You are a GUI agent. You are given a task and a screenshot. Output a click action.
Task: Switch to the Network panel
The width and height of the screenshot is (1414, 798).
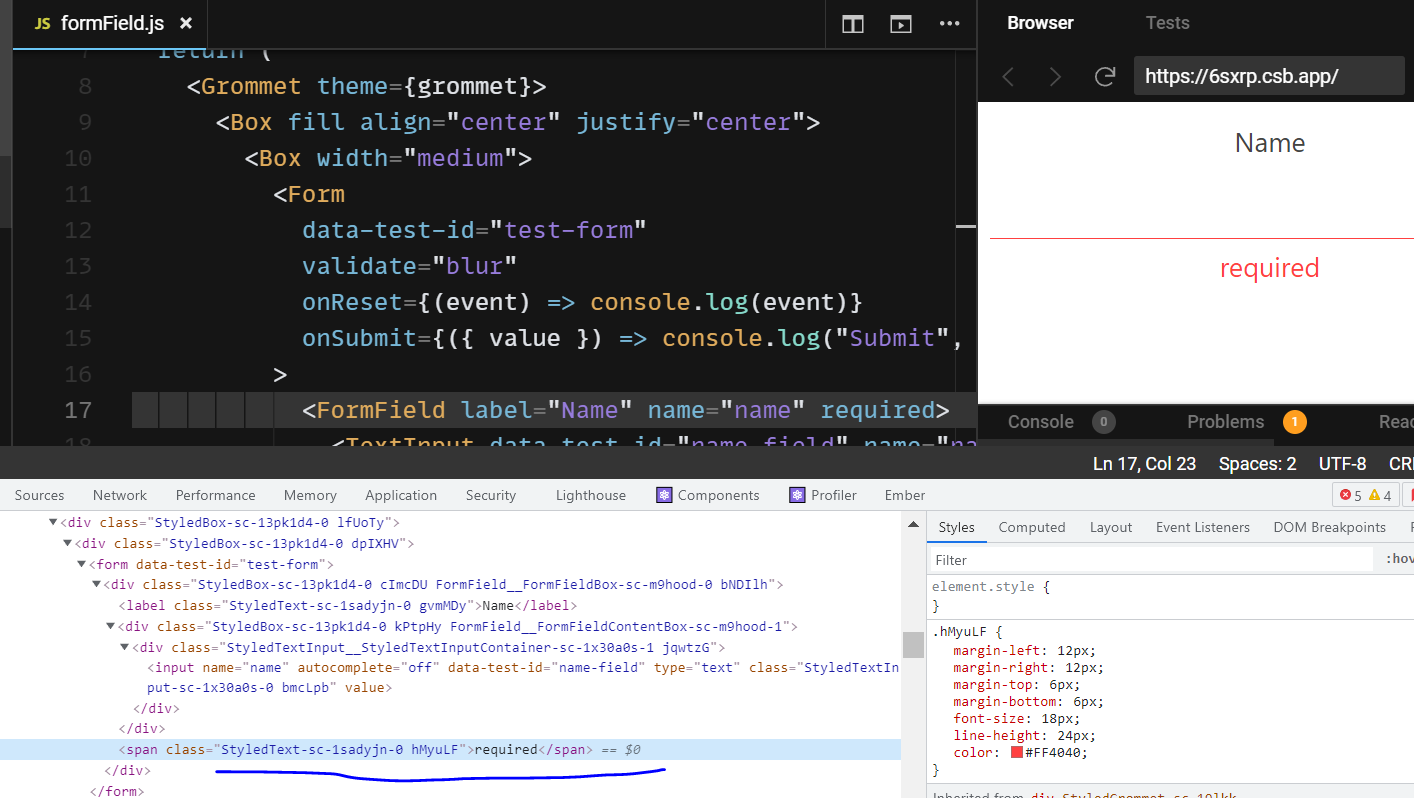click(x=119, y=494)
